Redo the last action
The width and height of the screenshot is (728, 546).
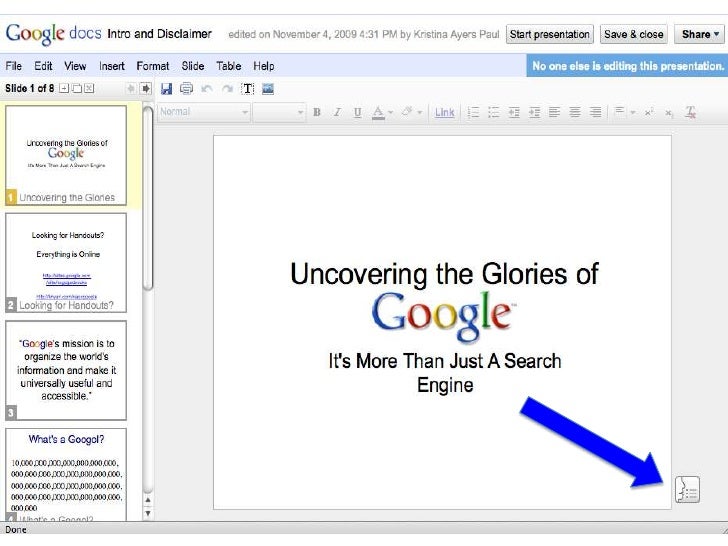[228, 88]
